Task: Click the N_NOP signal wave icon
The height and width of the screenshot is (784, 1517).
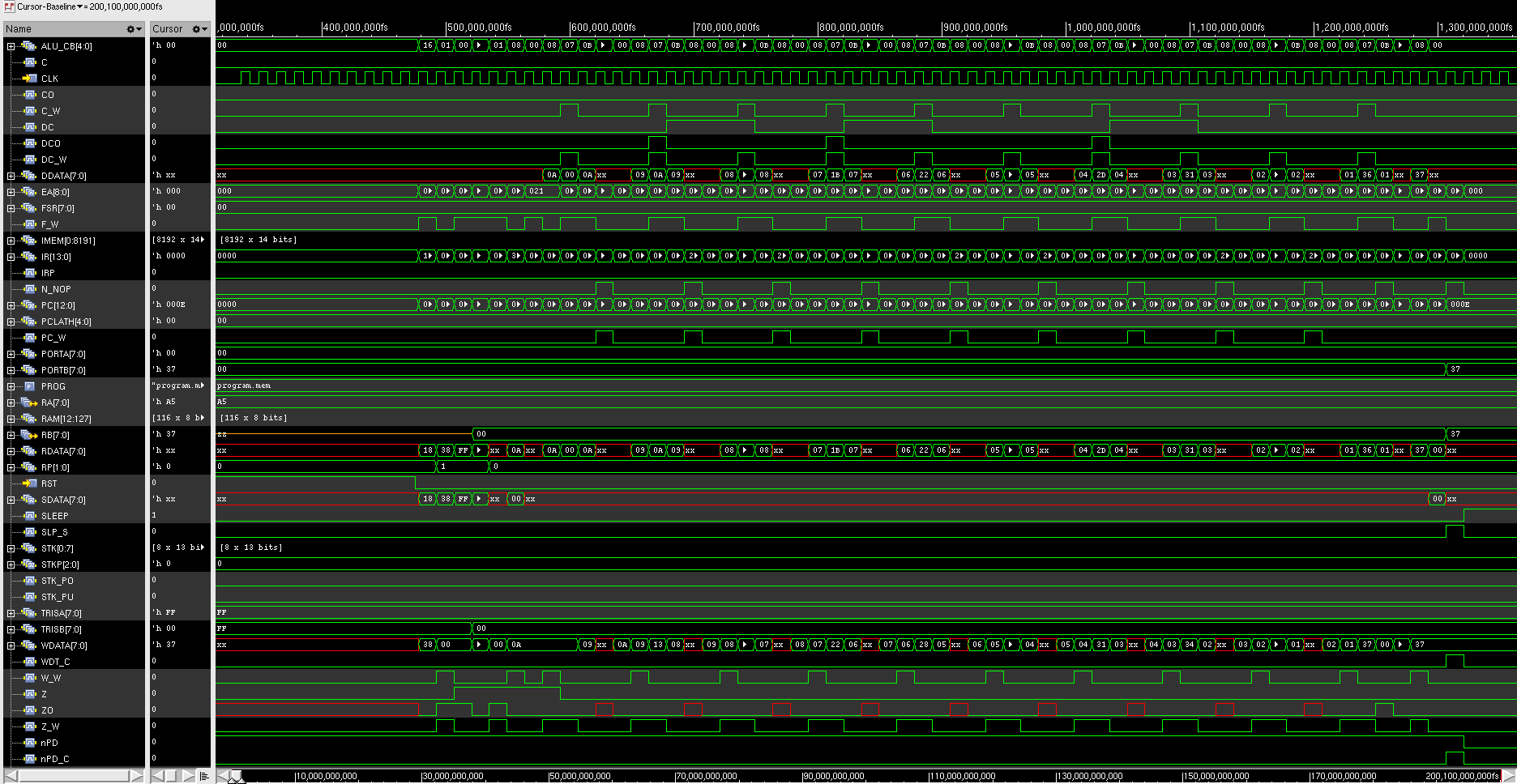Action: coord(29,289)
